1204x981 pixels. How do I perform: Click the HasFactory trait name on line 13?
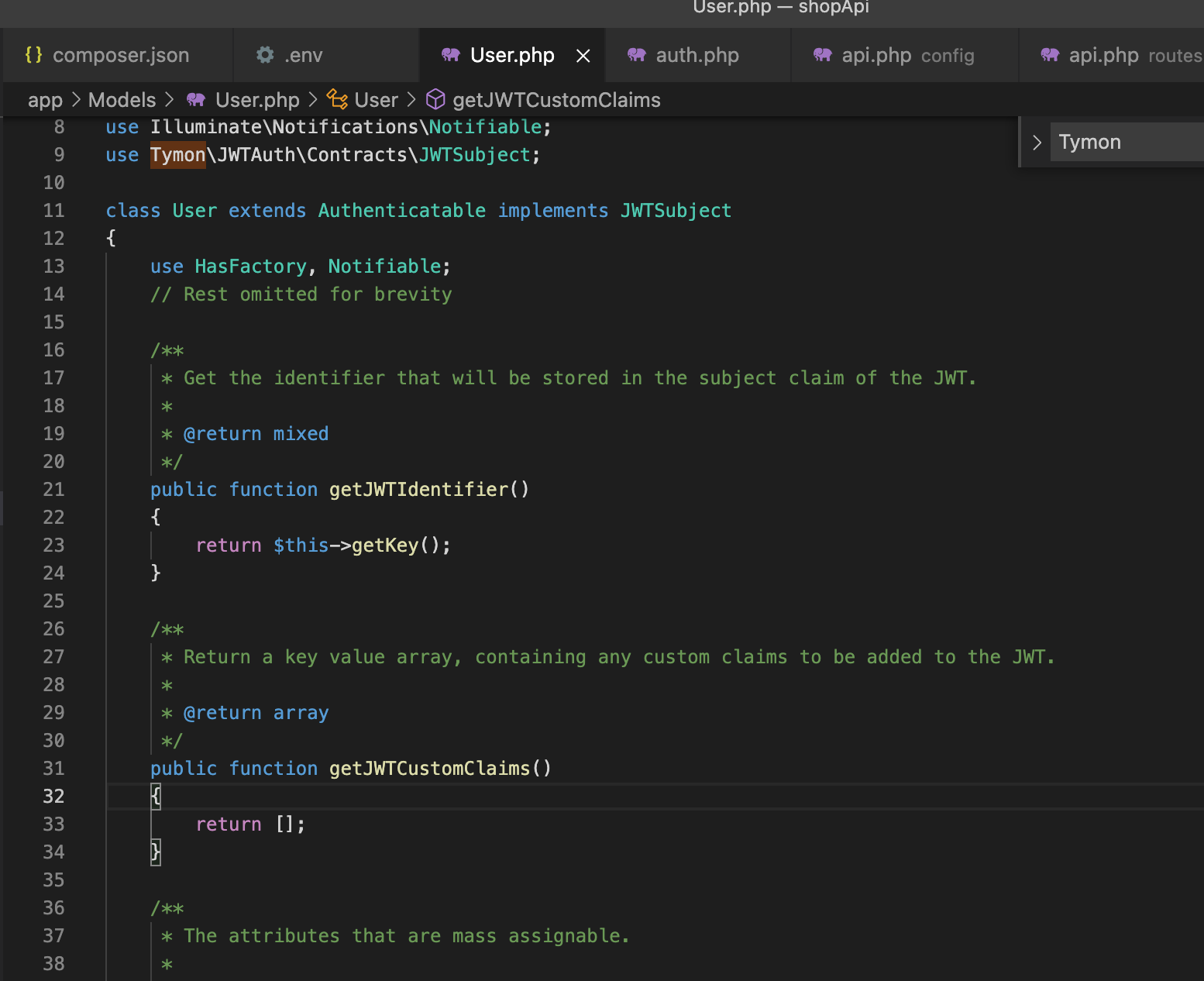pos(251,266)
